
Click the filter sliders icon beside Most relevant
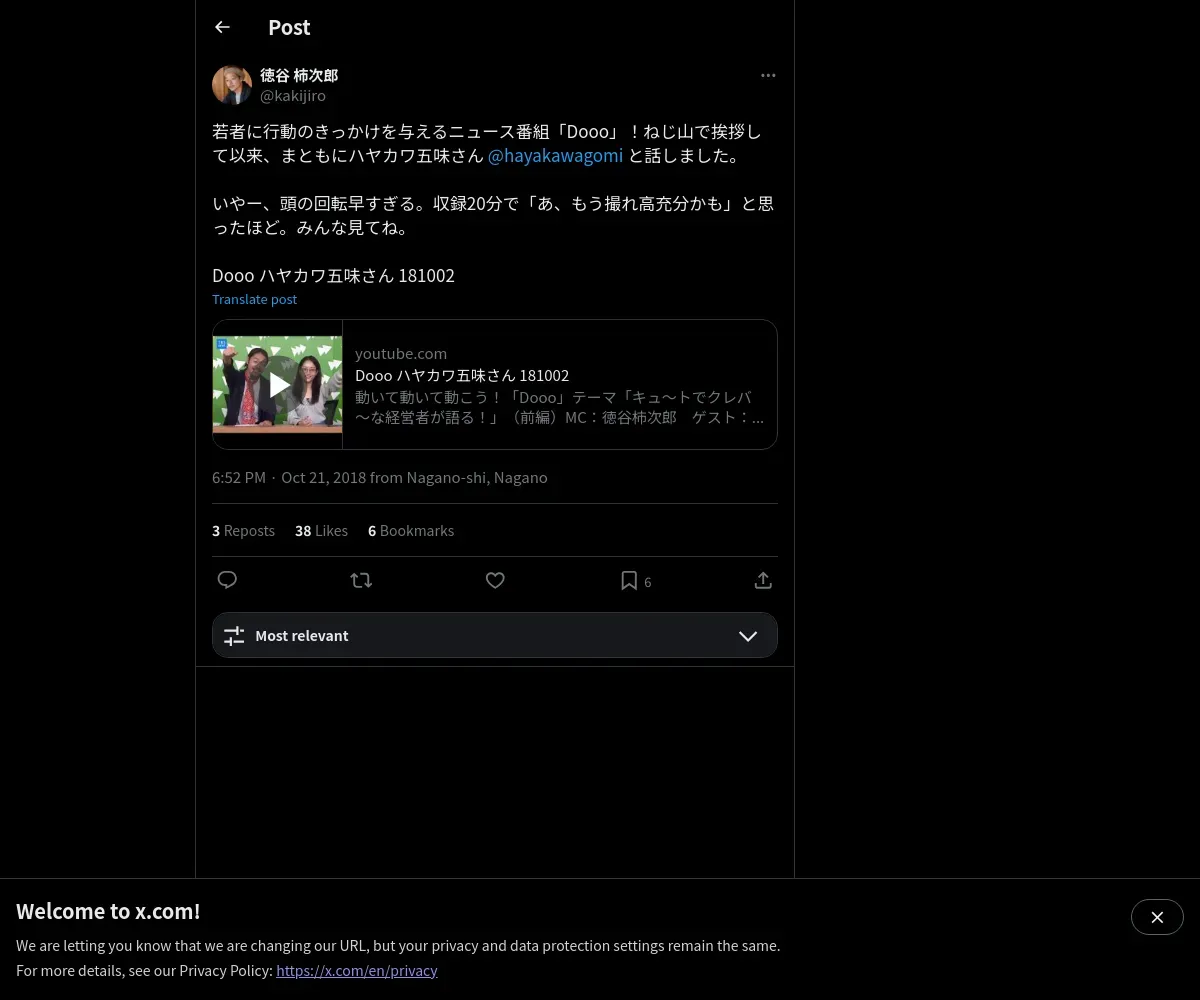coord(234,636)
